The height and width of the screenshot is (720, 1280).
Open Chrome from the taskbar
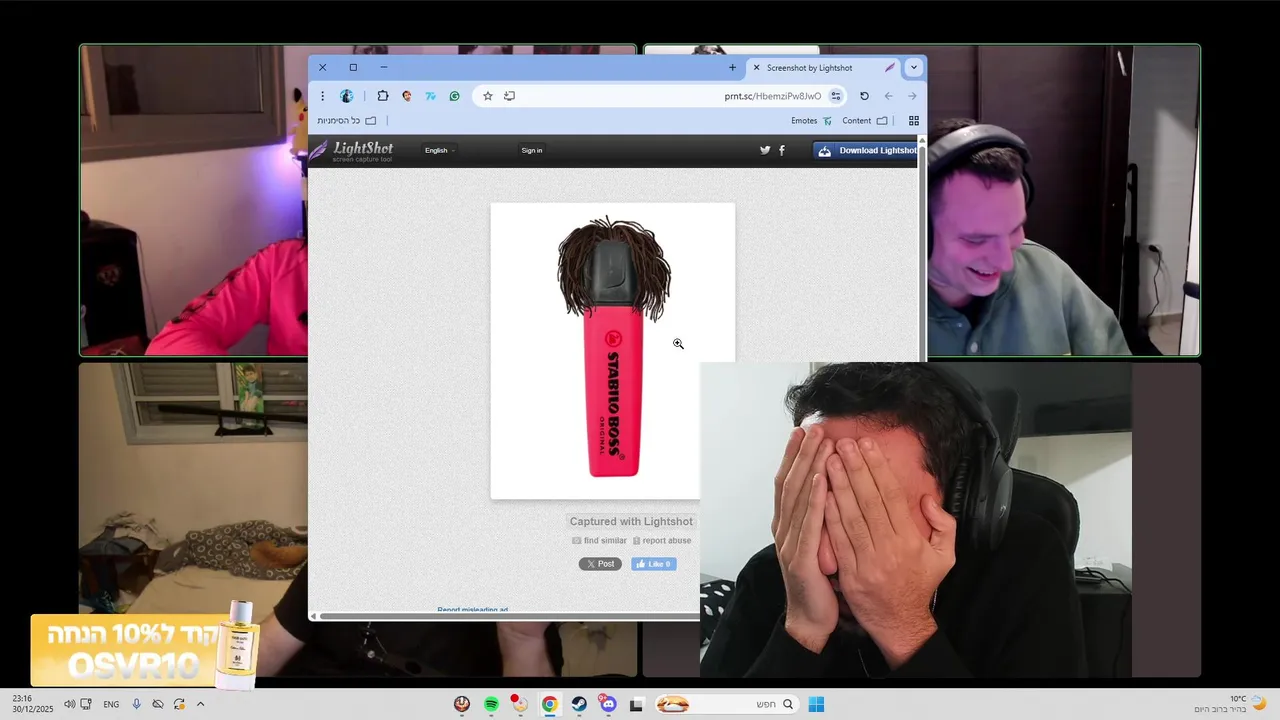click(549, 705)
